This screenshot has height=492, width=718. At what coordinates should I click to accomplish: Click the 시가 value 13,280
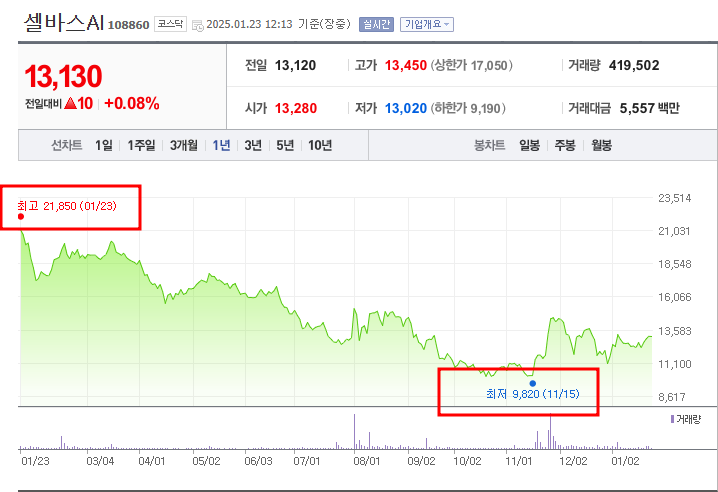[296, 109]
